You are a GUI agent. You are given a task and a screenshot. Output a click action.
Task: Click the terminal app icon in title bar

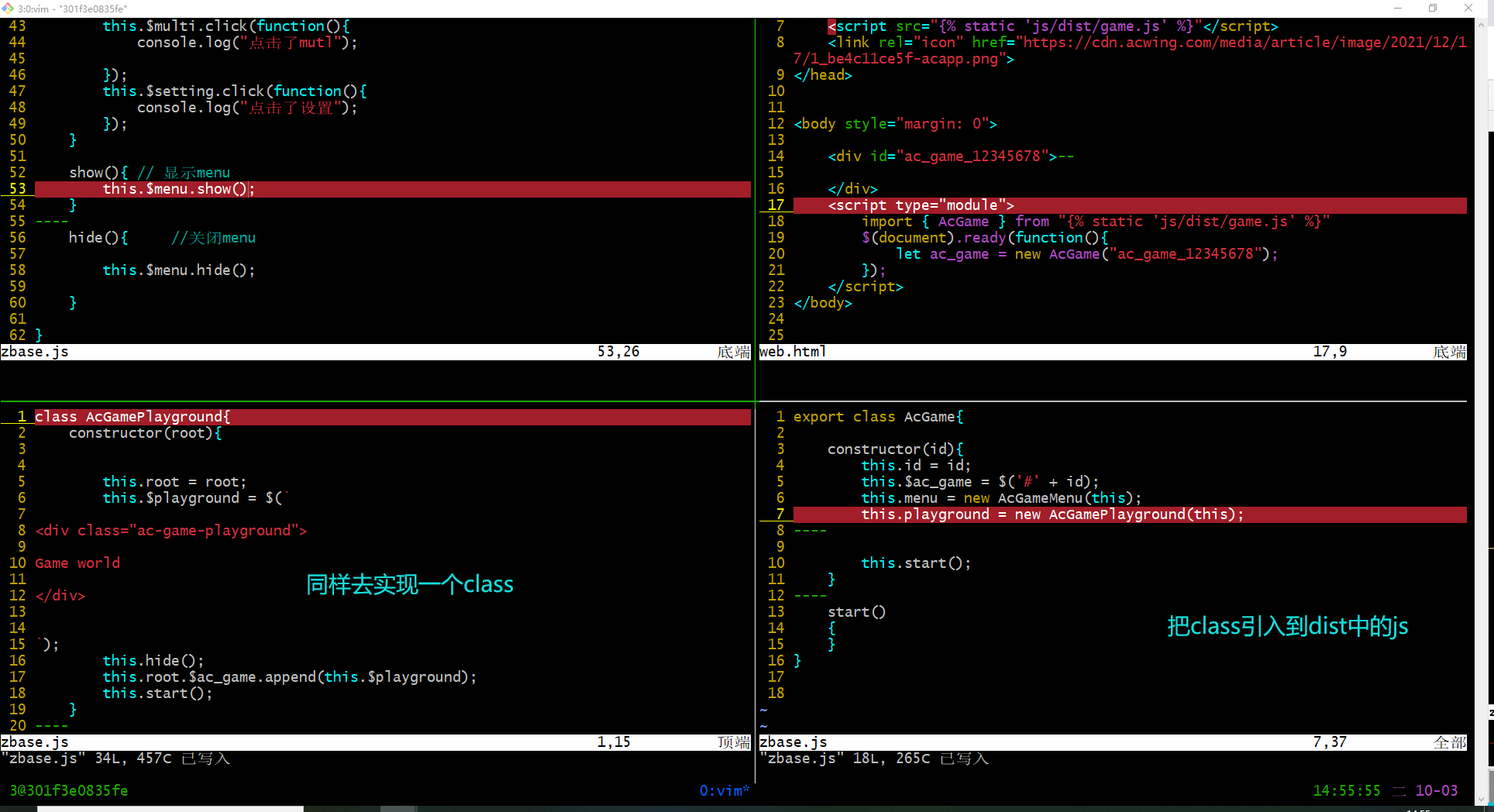(x=8, y=8)
